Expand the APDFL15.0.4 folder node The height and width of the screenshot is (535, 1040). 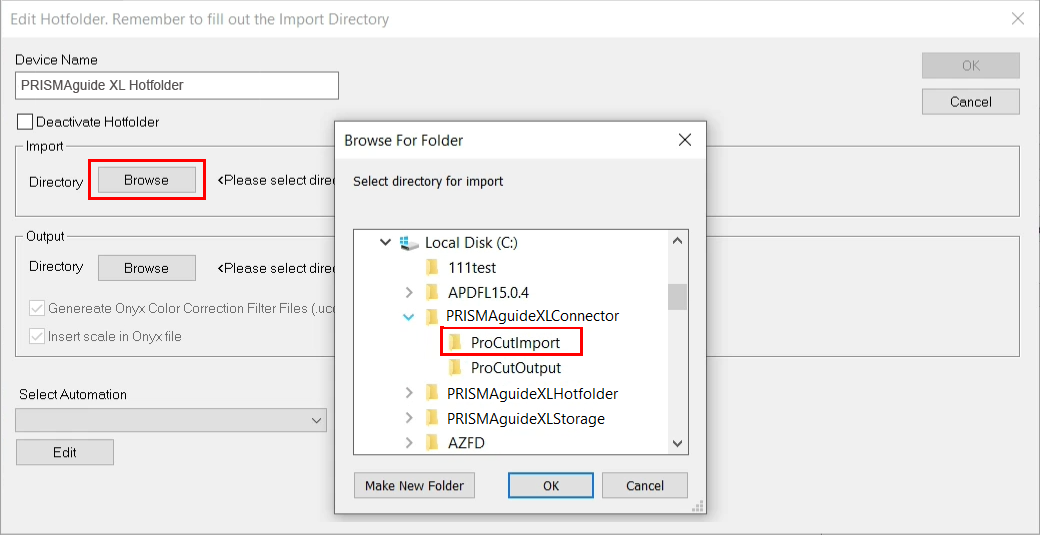[x=408, y=292]
